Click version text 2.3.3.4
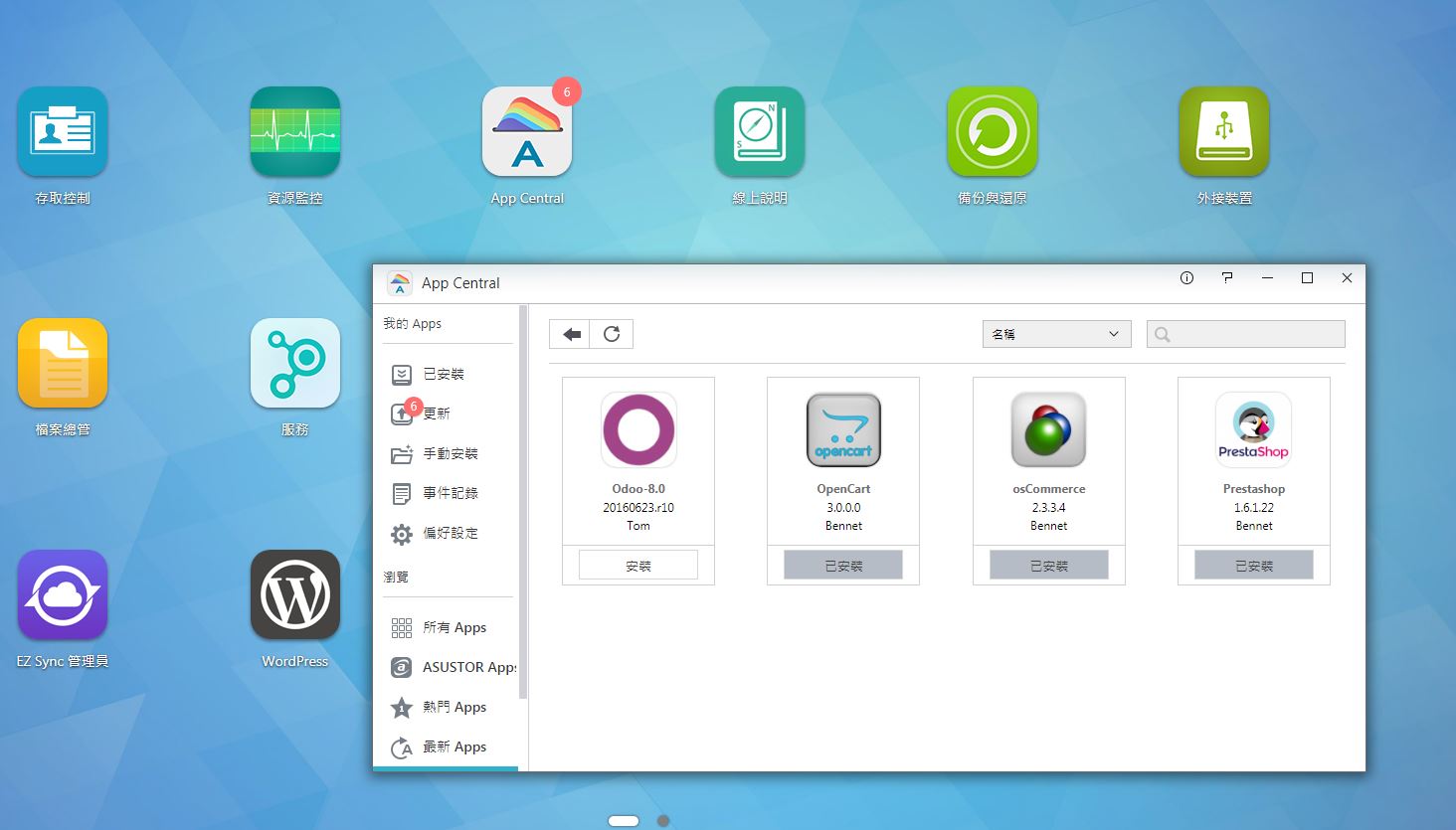Viewport: 1456px width, 830px height. (1048, 507)
